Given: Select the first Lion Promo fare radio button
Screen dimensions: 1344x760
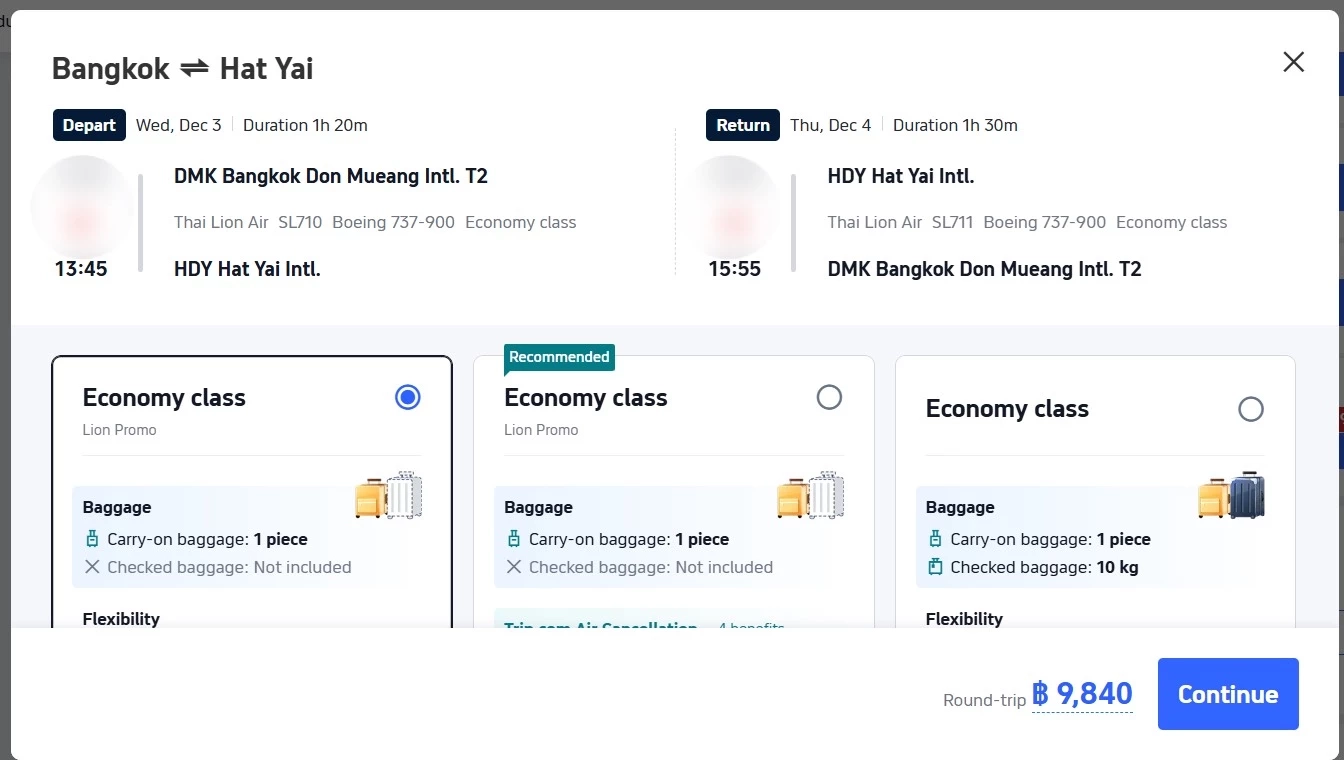Looking at the screenshot, I should [x=407, y=398].
